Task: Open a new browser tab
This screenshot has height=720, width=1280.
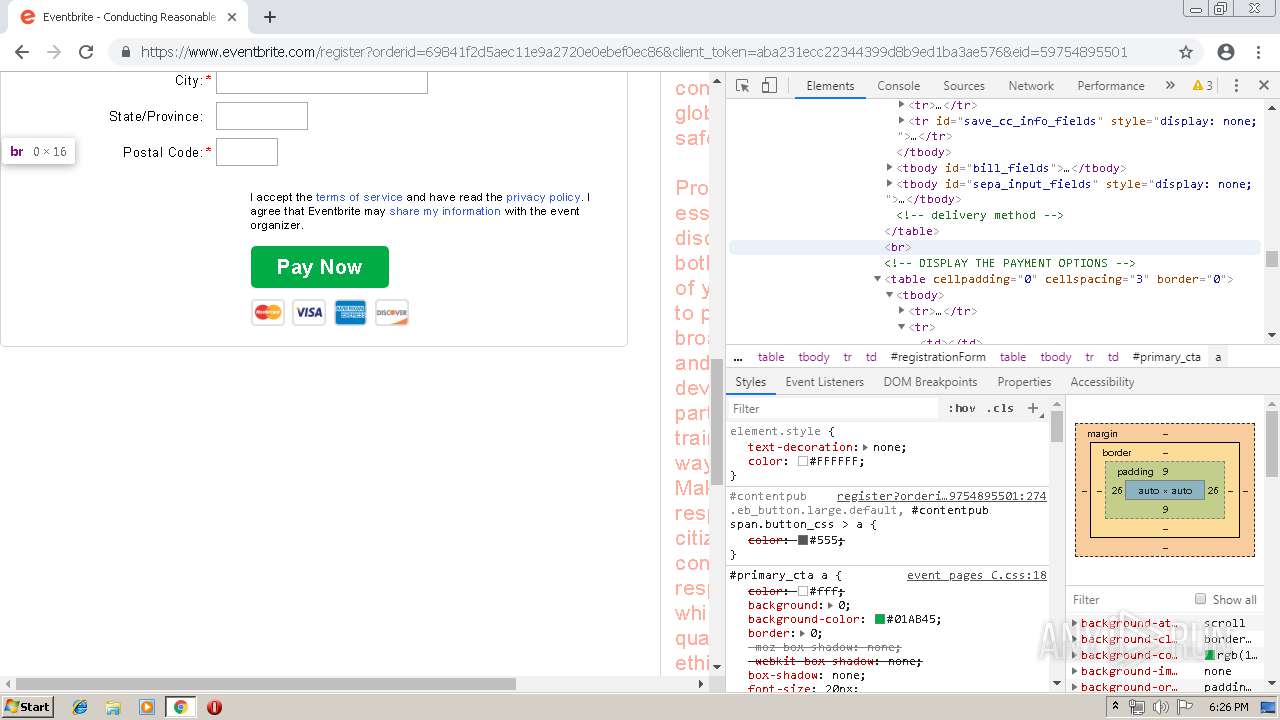Action: click(270, 17)
